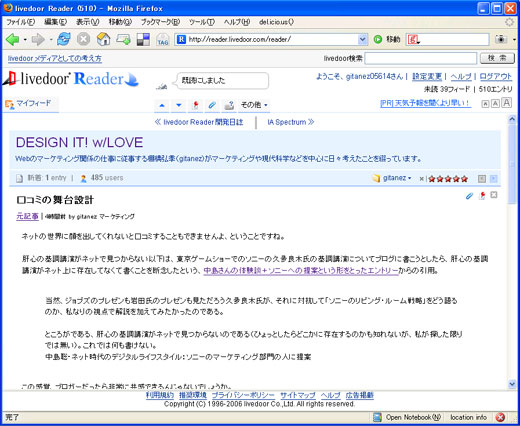The width and height of the screenshot is (520, 426).
Task: Click the clip icon in the reader toolbar
Action: pyautogui.click(x=212, y=105)
